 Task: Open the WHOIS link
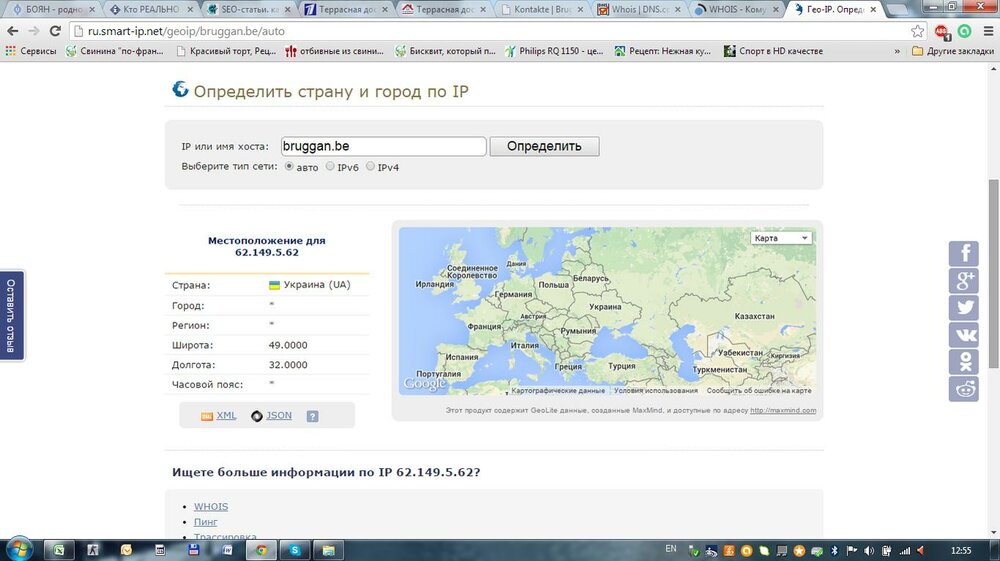211,506
